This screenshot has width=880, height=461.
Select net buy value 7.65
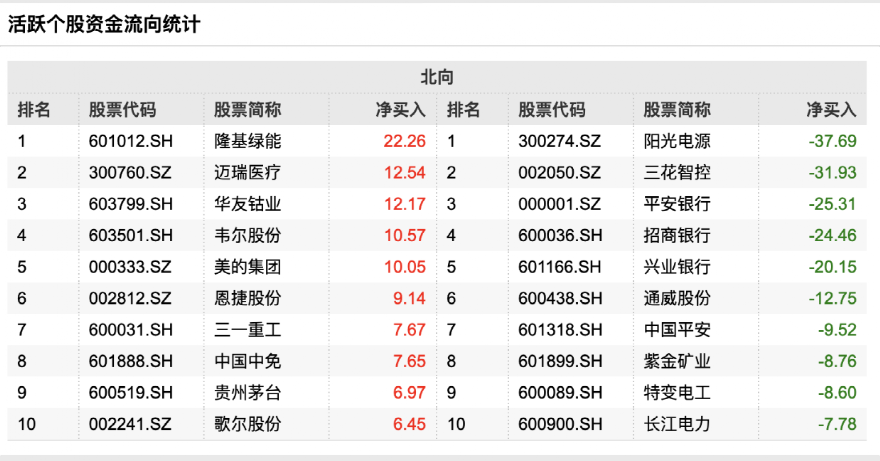(409, 361)
